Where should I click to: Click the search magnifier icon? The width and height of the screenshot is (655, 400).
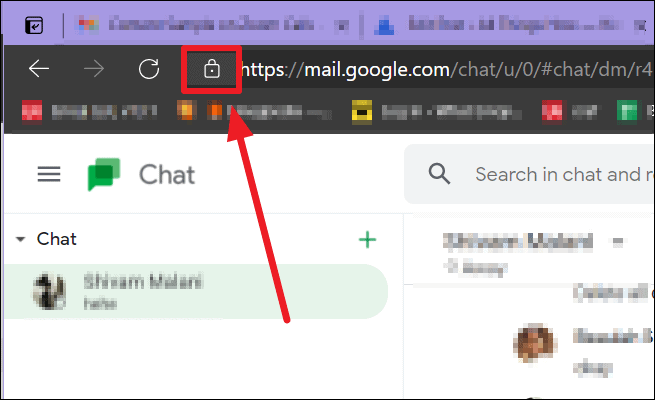[439, 174]
